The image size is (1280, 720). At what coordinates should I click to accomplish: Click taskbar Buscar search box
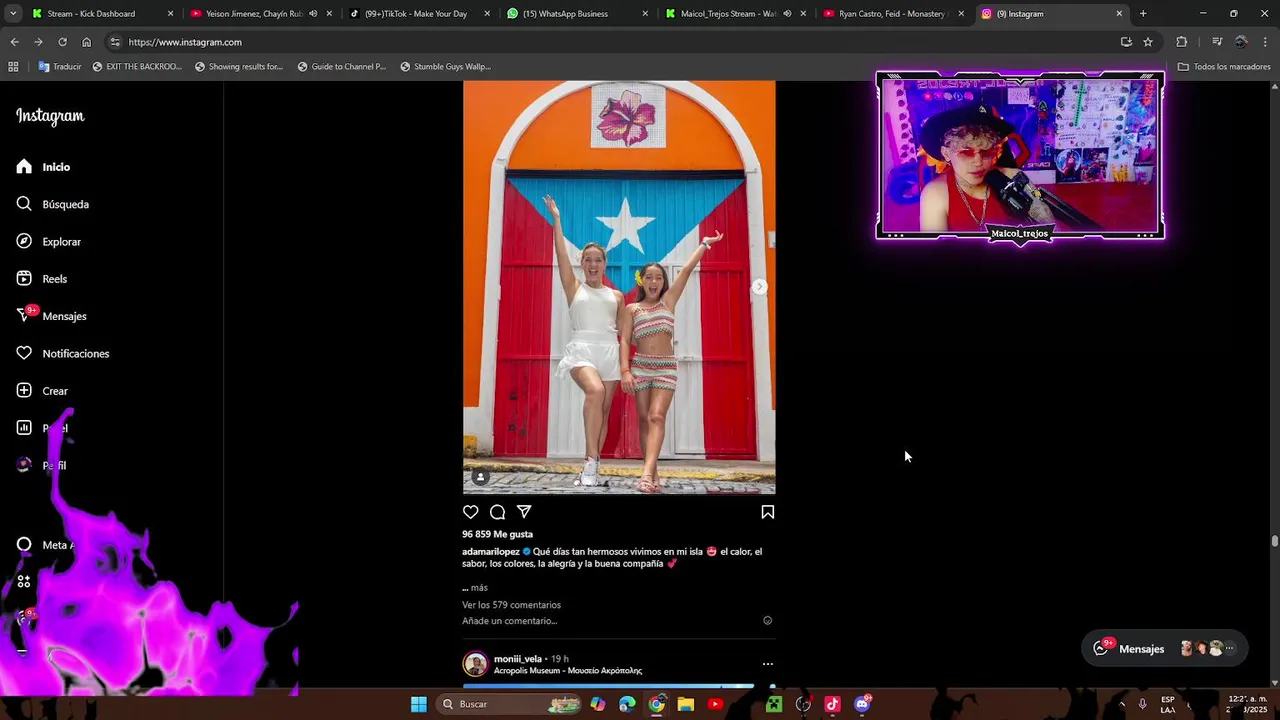click(x=511, y=704)
